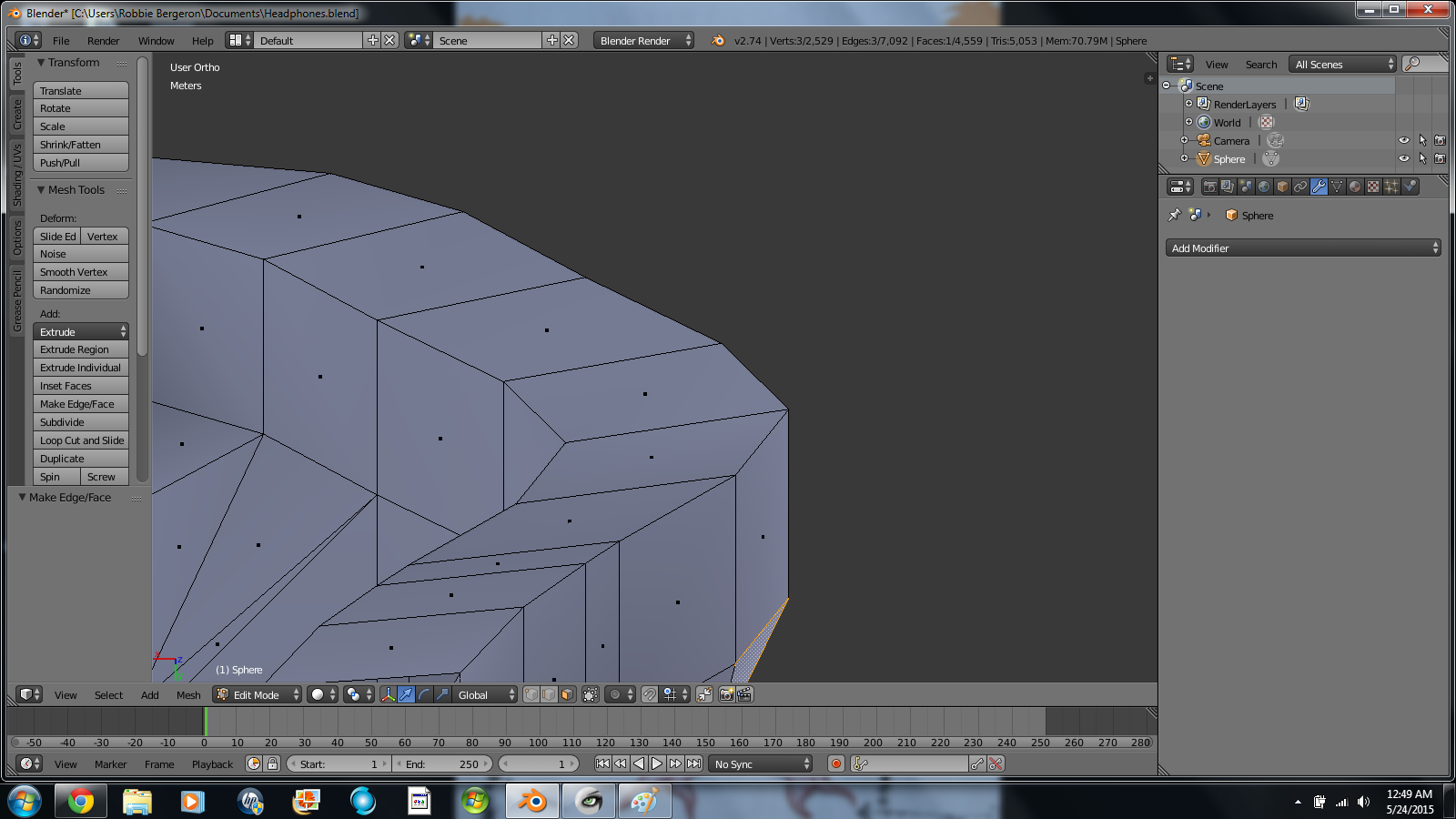The width and height of the screenshot is (1456, 819).
Task: Click the delete keyframe crossed key icon
Action: [x=996, y=763]
